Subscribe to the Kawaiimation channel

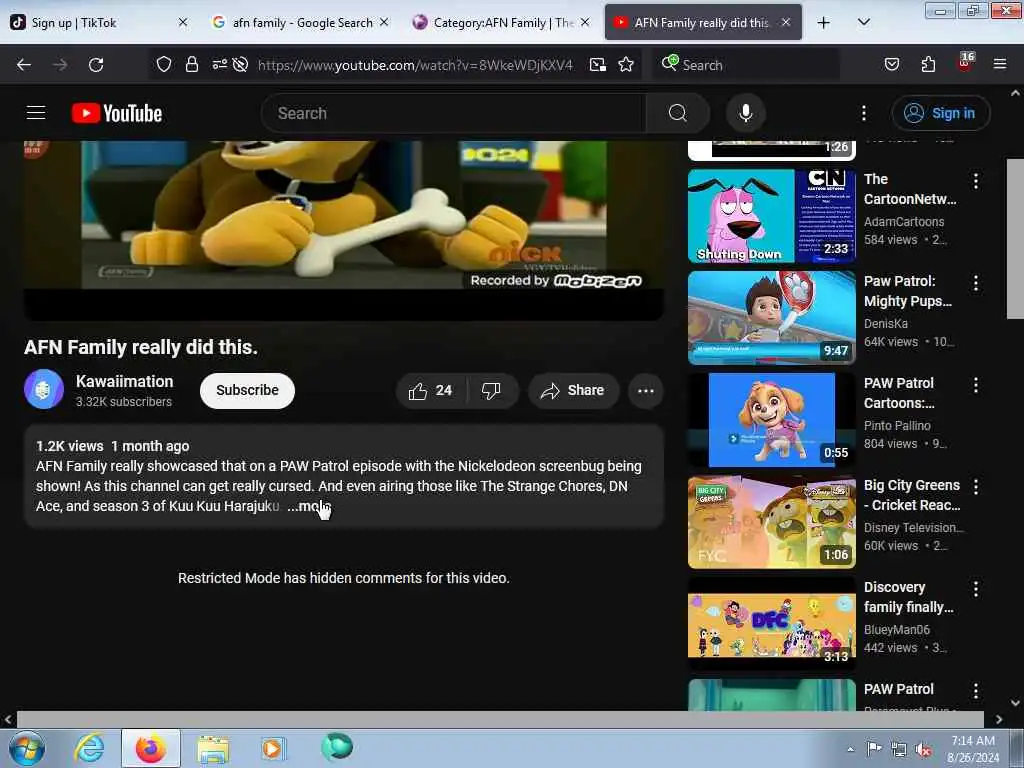click(x=247, y=391)
